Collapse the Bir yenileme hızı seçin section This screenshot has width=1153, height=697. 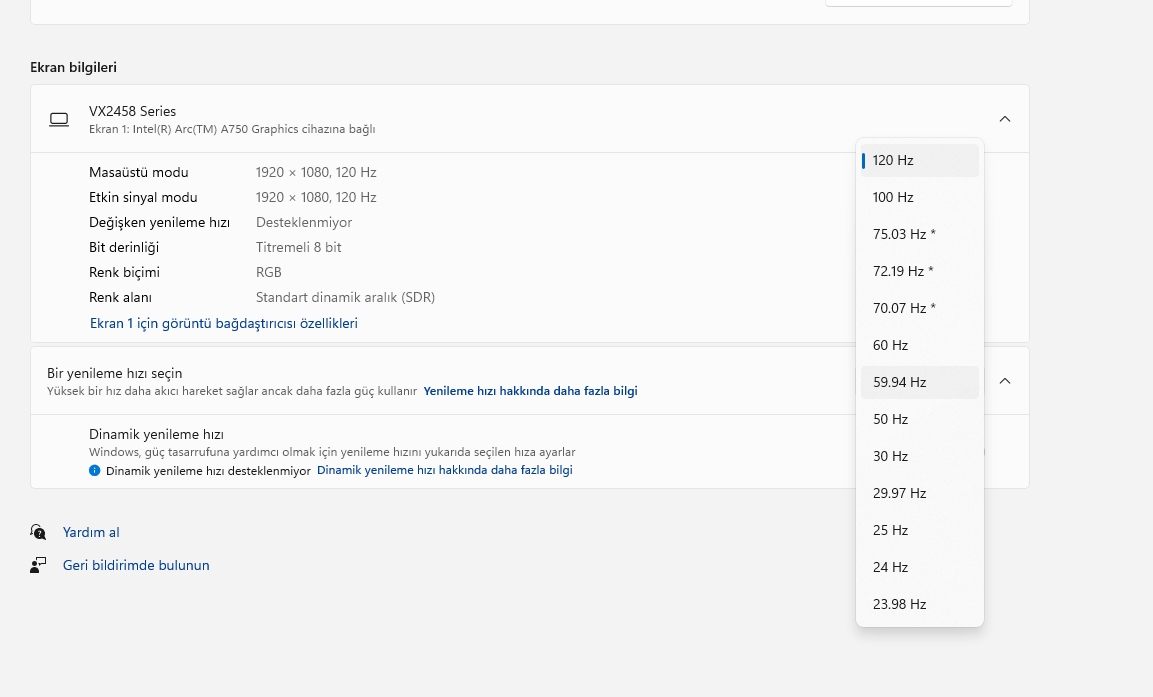click(1005, 381)
